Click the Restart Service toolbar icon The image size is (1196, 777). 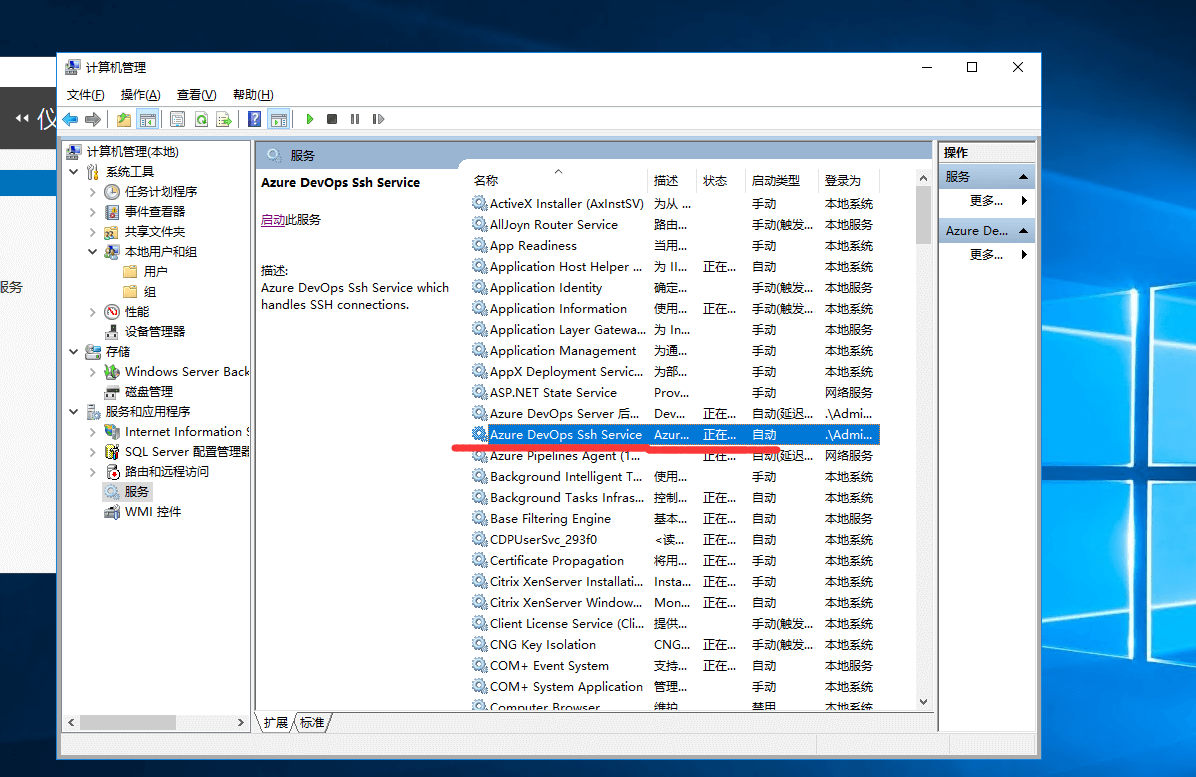point(378,119)
